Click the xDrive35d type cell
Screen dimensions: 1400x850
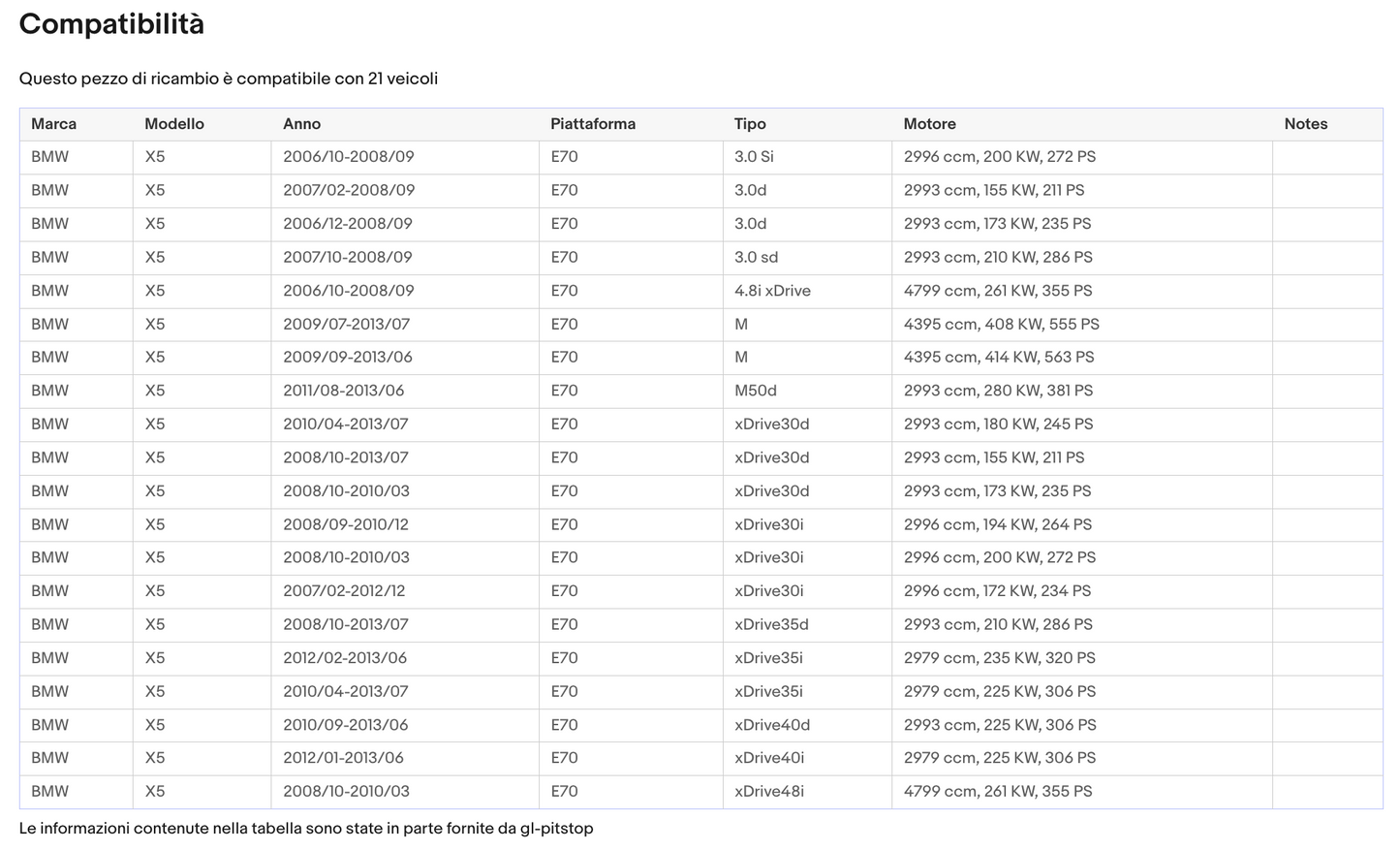click(771, 624)
